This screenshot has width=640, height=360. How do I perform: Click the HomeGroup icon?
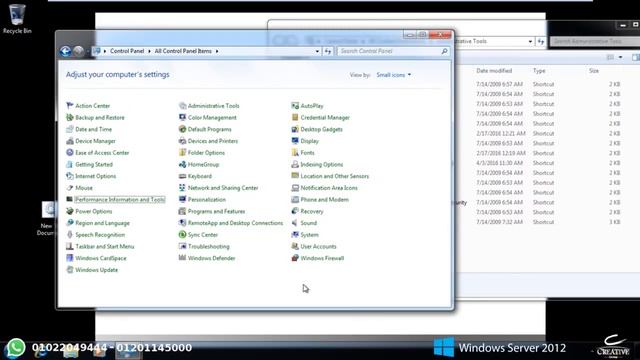[182, 164]
